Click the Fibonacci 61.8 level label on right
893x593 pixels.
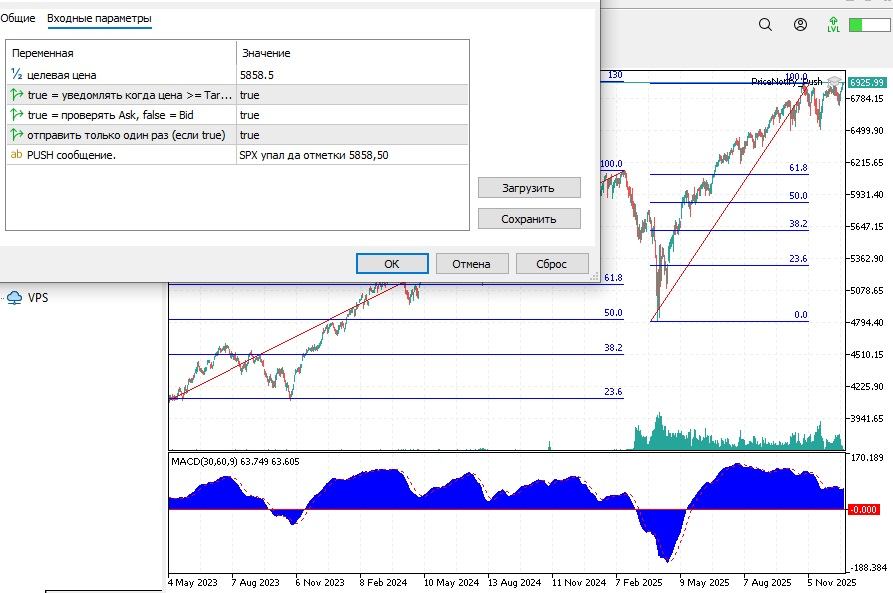(x=798, y=167)
